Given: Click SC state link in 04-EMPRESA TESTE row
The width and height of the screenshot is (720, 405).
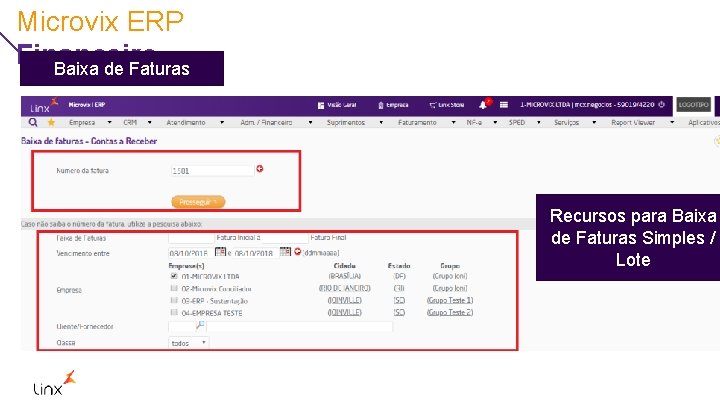Looking at the screenshot, I should click(399, 312).
